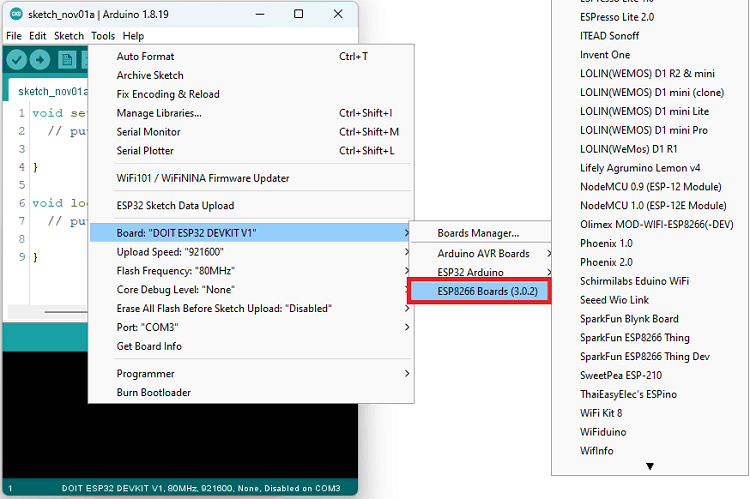Click Burn Bootloader
The width and height of the screenshot is (750, 499).
click(x=153, y=393)
